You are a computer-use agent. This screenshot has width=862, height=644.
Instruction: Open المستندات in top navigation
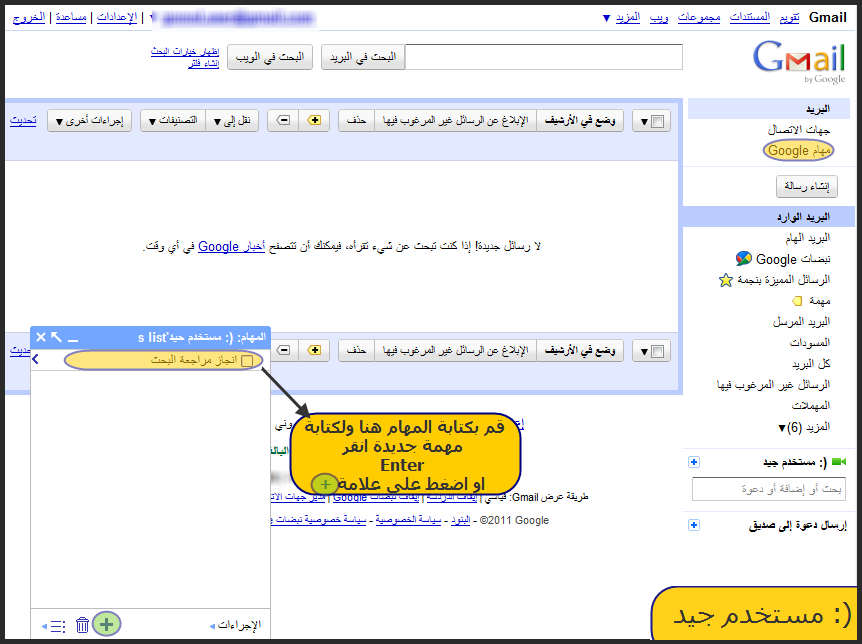(750, 18)
